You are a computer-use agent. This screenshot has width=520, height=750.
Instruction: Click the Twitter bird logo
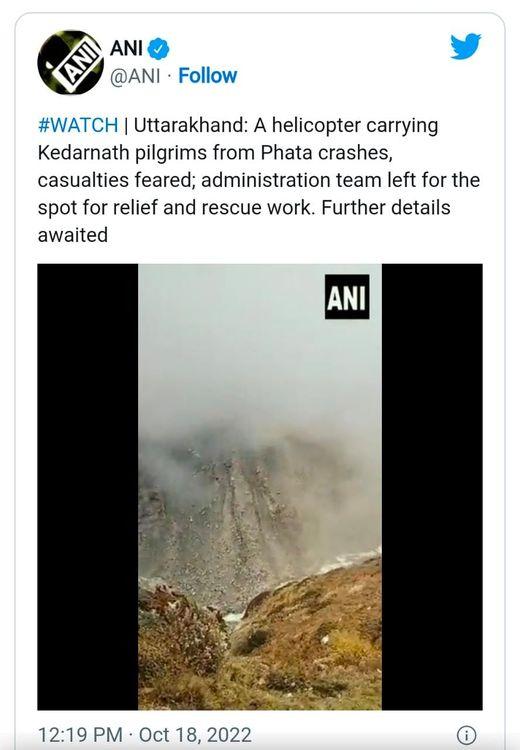pyautogui.click(x=465, y=46)
